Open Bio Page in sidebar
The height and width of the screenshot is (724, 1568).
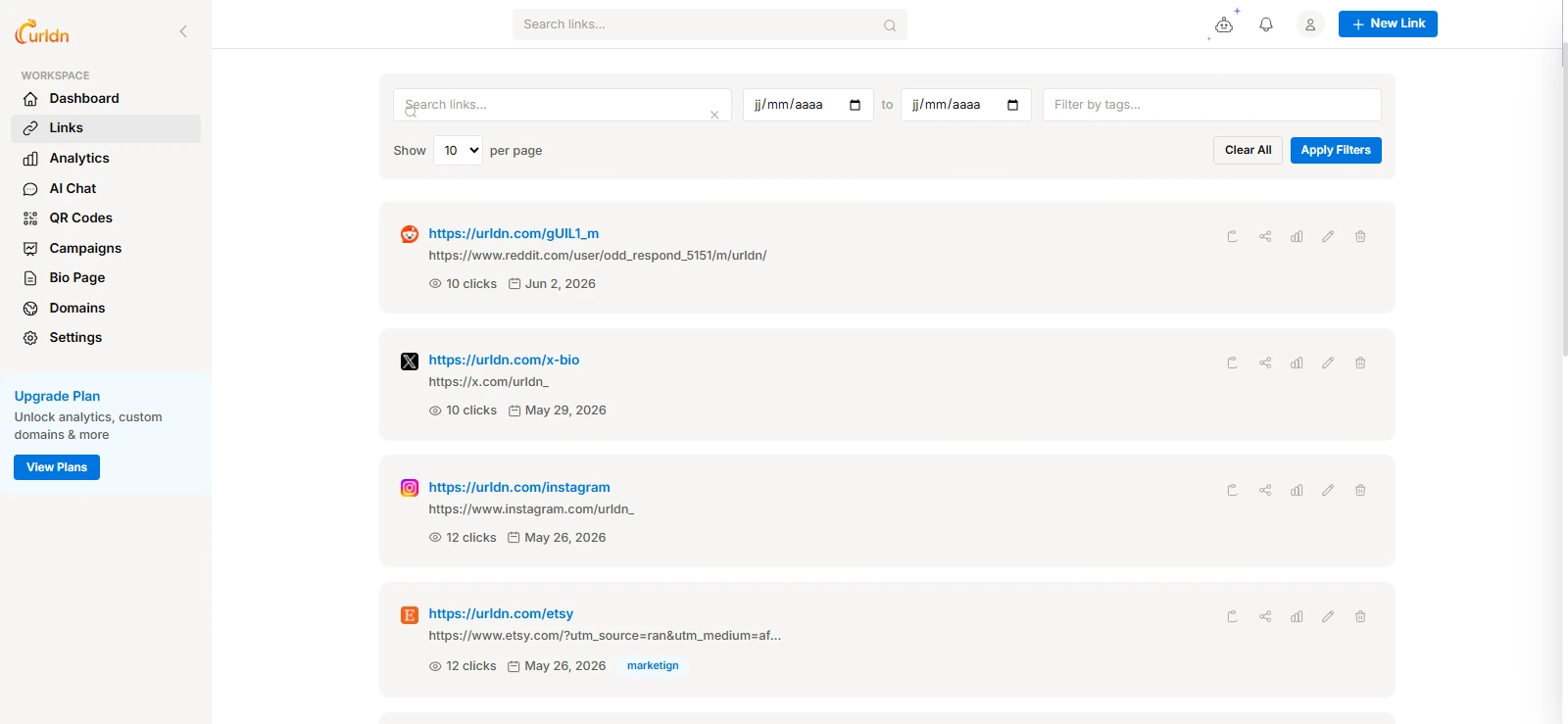106,277
